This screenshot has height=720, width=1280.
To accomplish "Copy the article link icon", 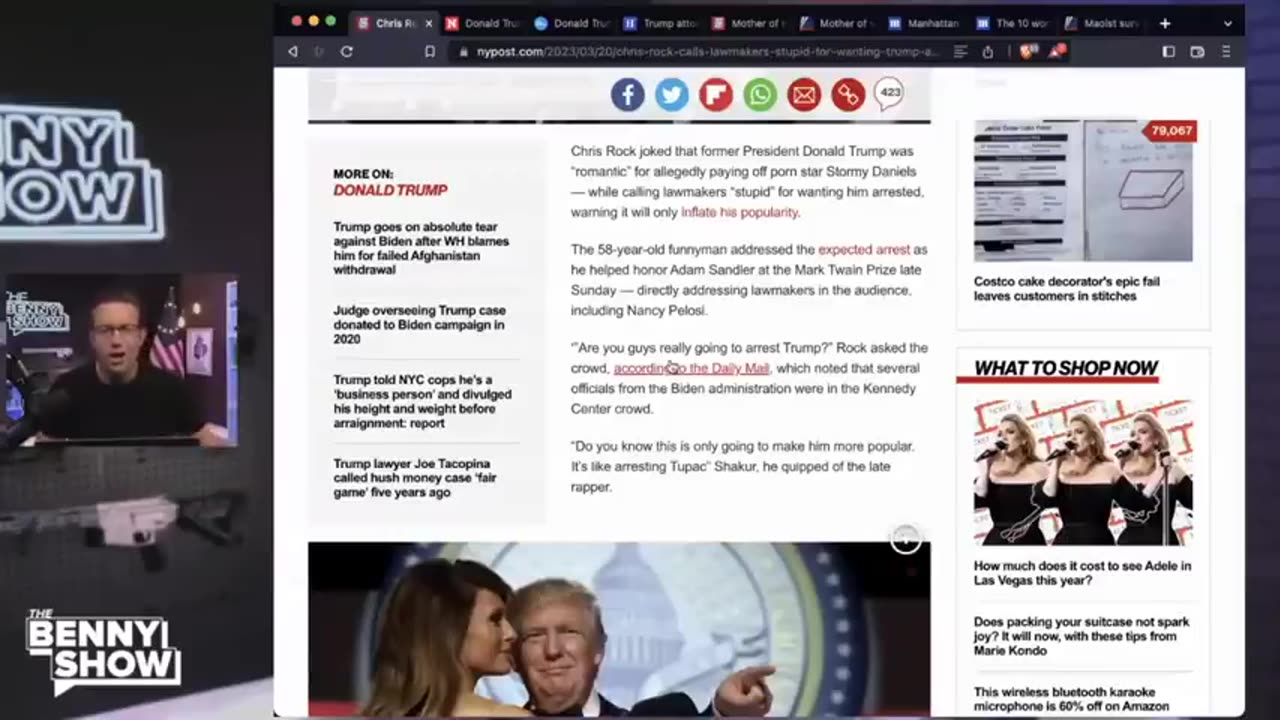I will coord(848,95).
